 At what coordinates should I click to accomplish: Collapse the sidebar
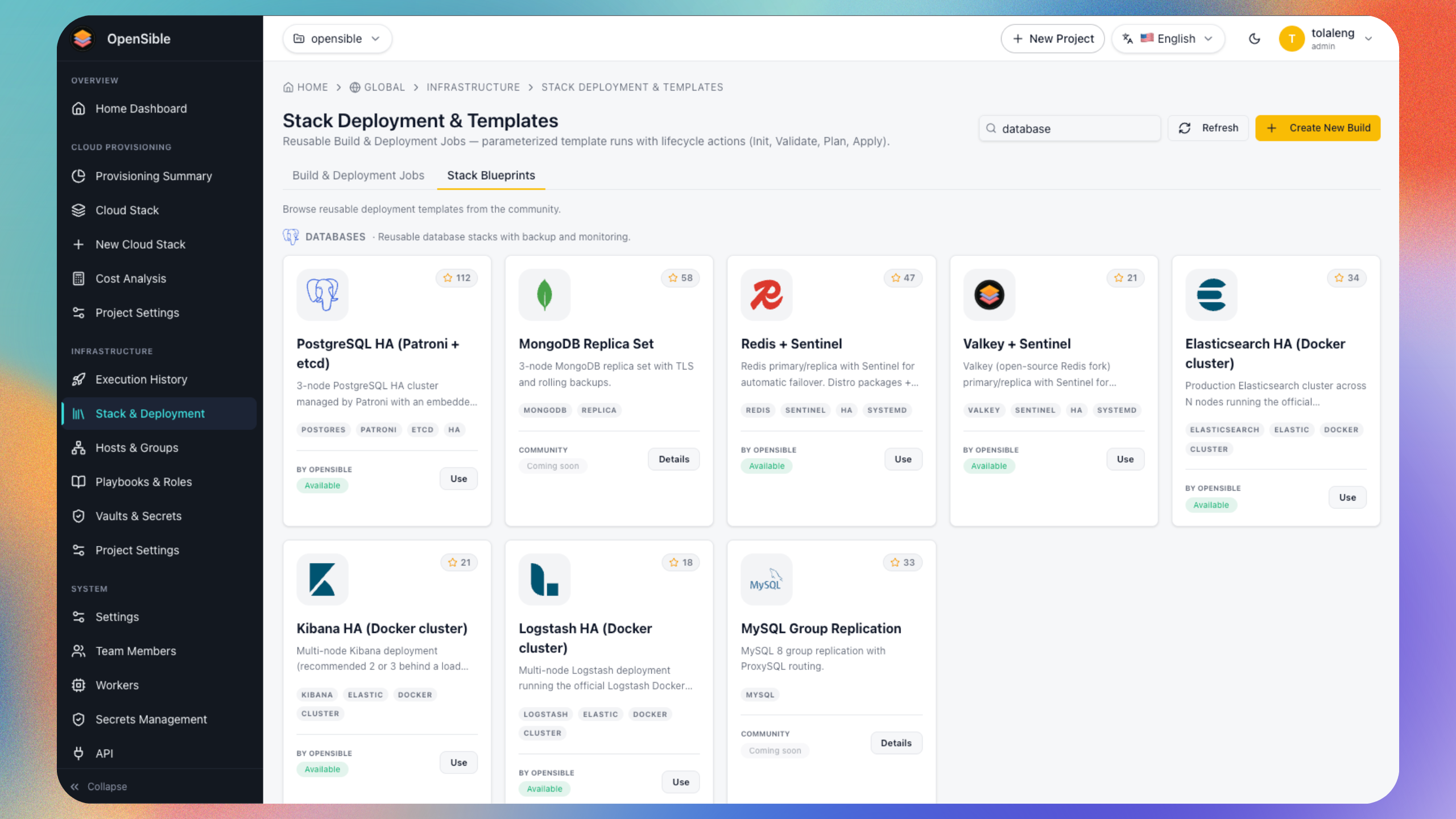coord(99,787)
